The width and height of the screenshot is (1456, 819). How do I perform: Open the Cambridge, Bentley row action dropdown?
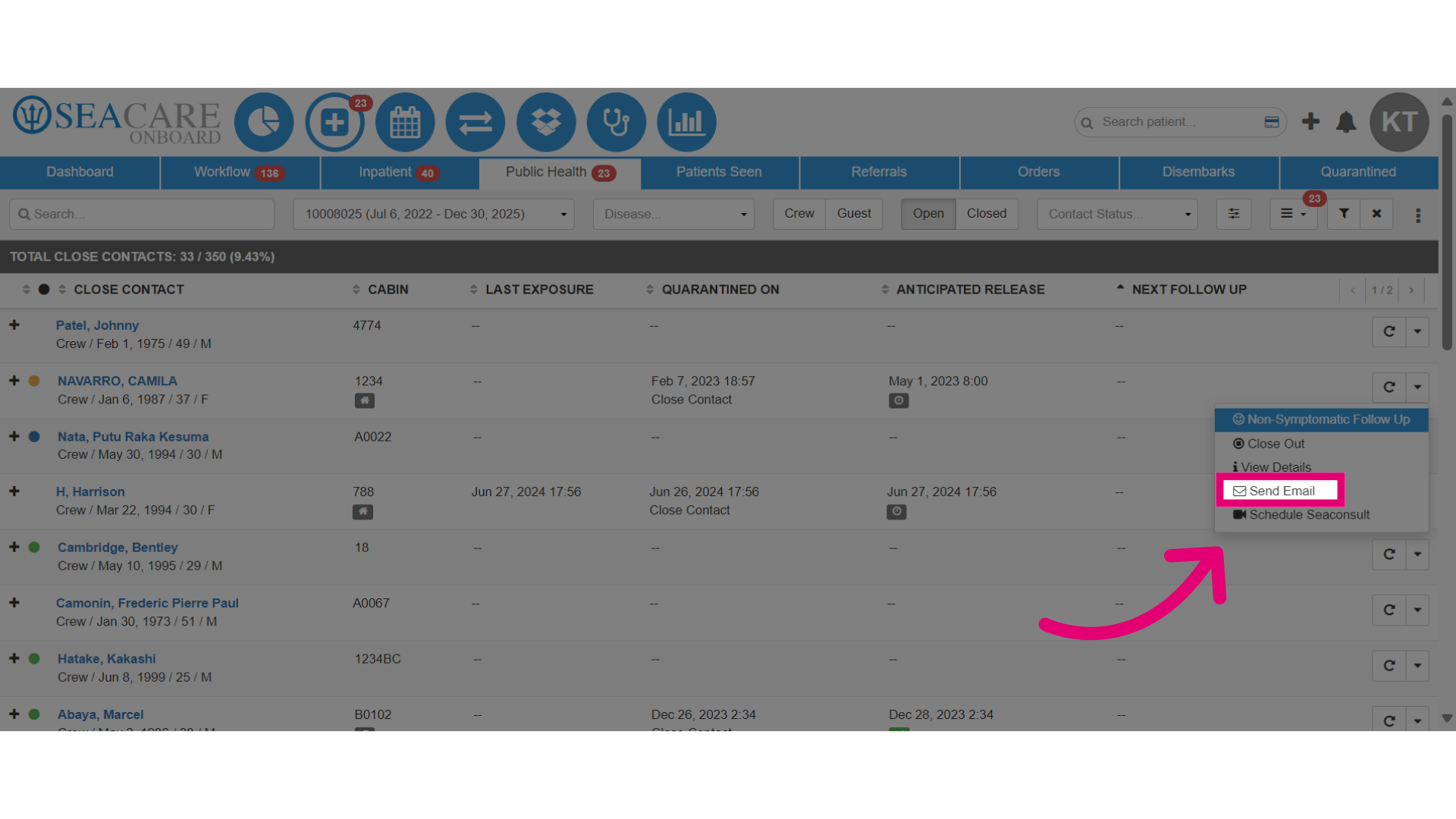click(x=1417, y=554)
